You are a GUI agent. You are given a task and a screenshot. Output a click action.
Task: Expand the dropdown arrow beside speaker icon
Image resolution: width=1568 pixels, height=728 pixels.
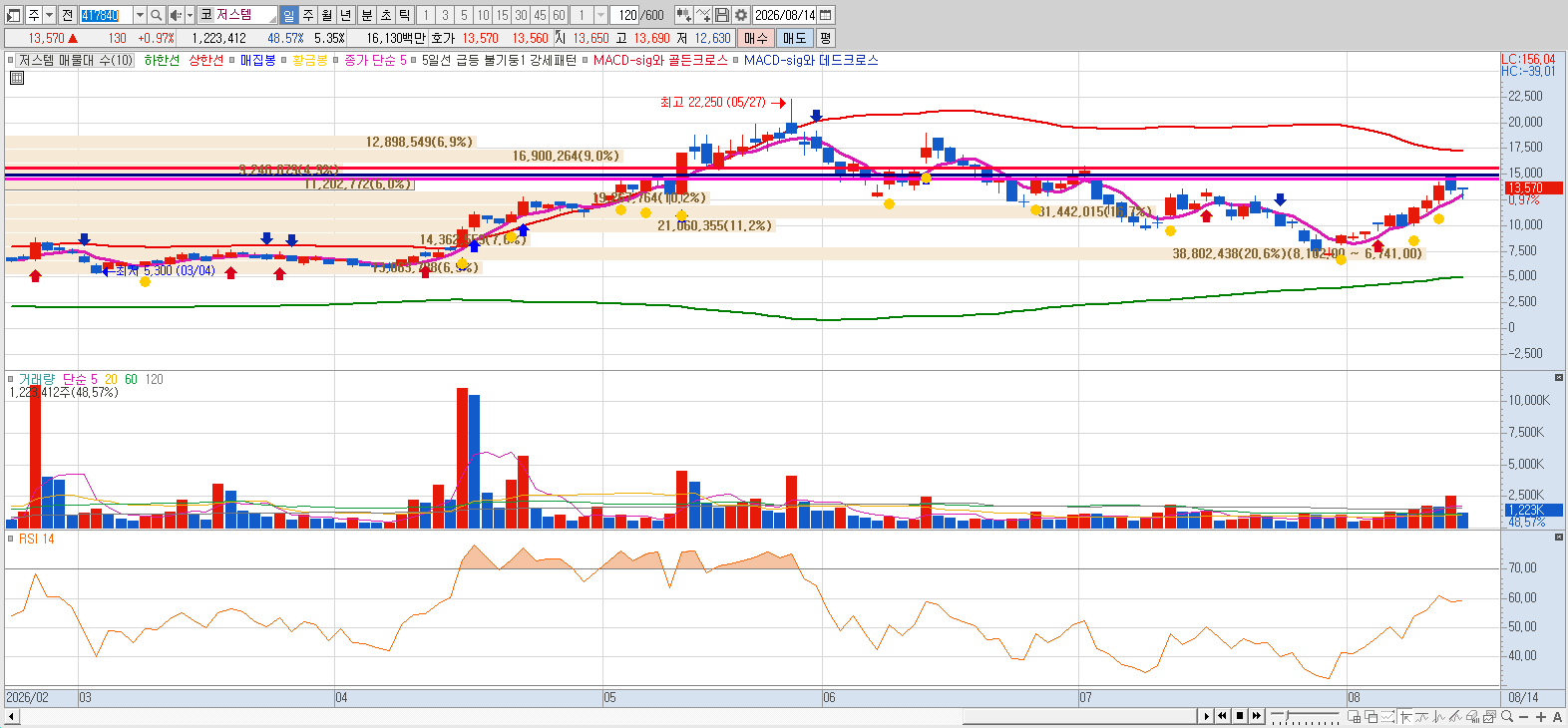(190, 15)
